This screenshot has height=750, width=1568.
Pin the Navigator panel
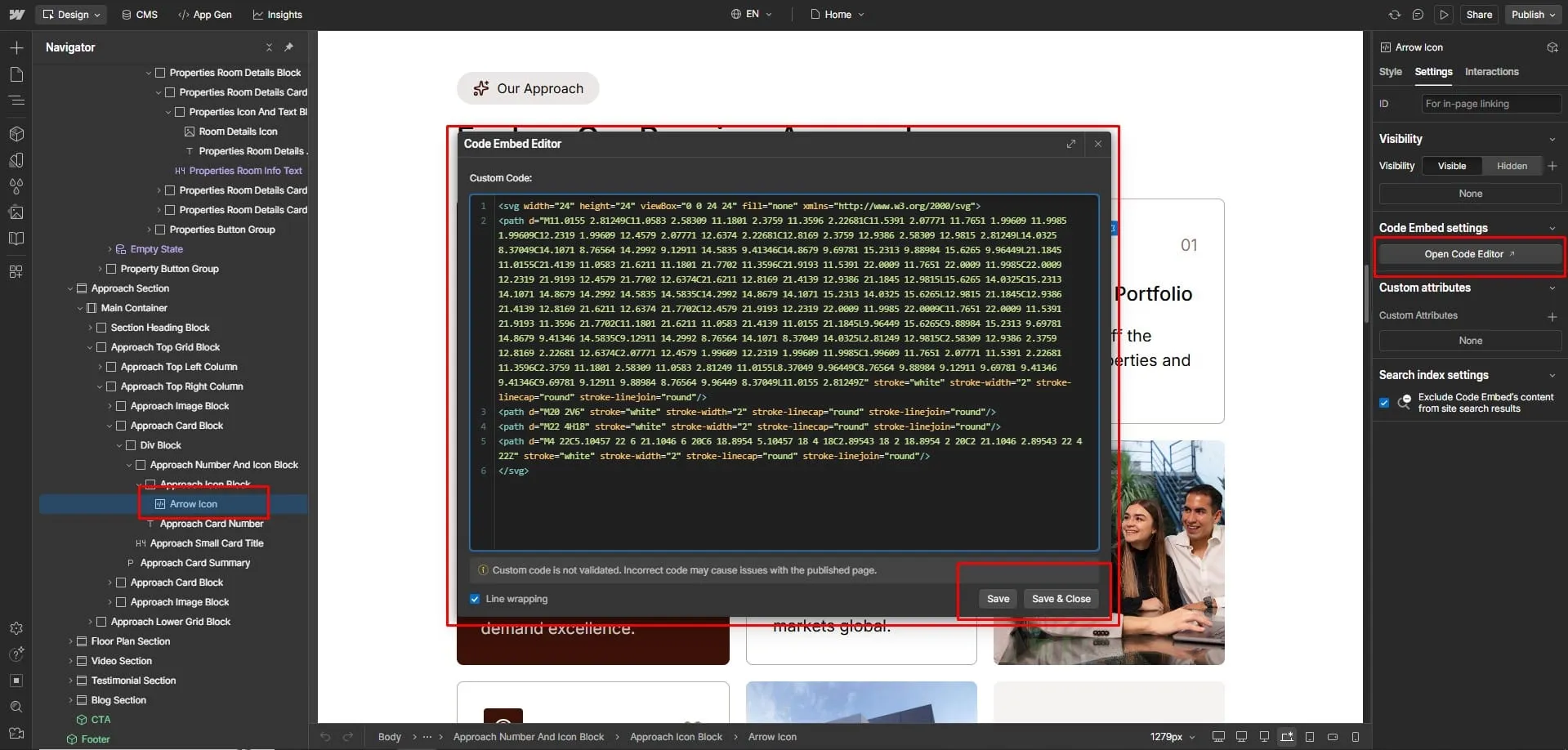[288, 47]
